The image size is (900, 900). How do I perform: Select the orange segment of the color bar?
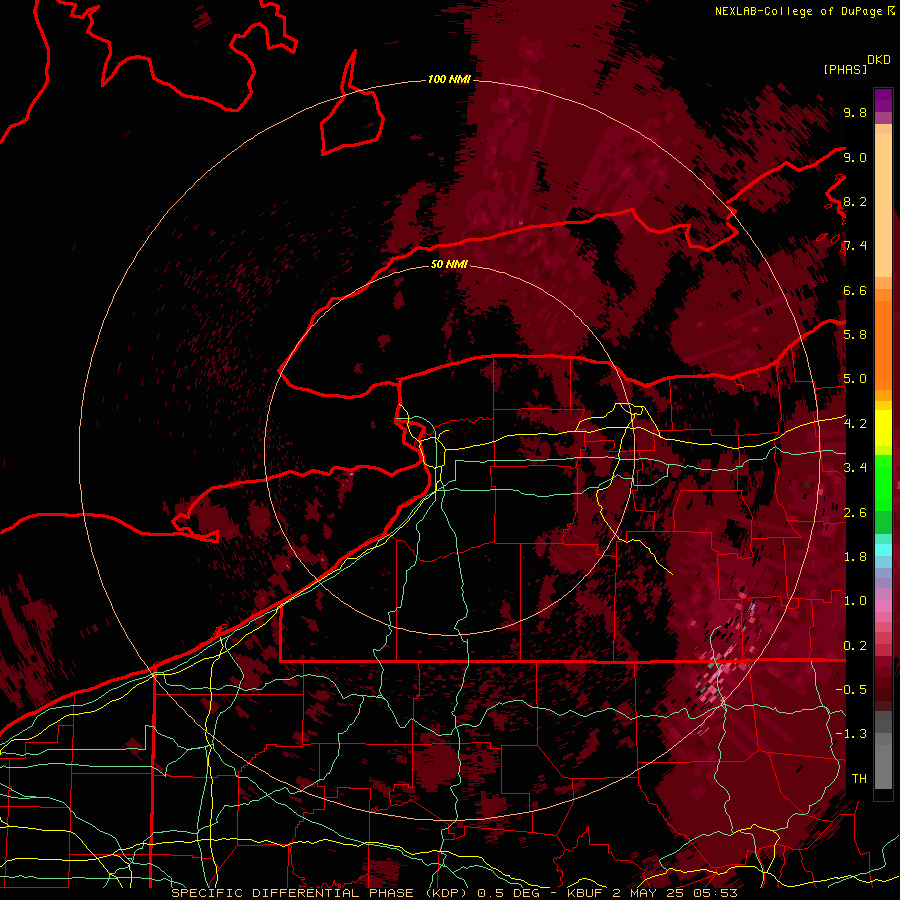883,344
